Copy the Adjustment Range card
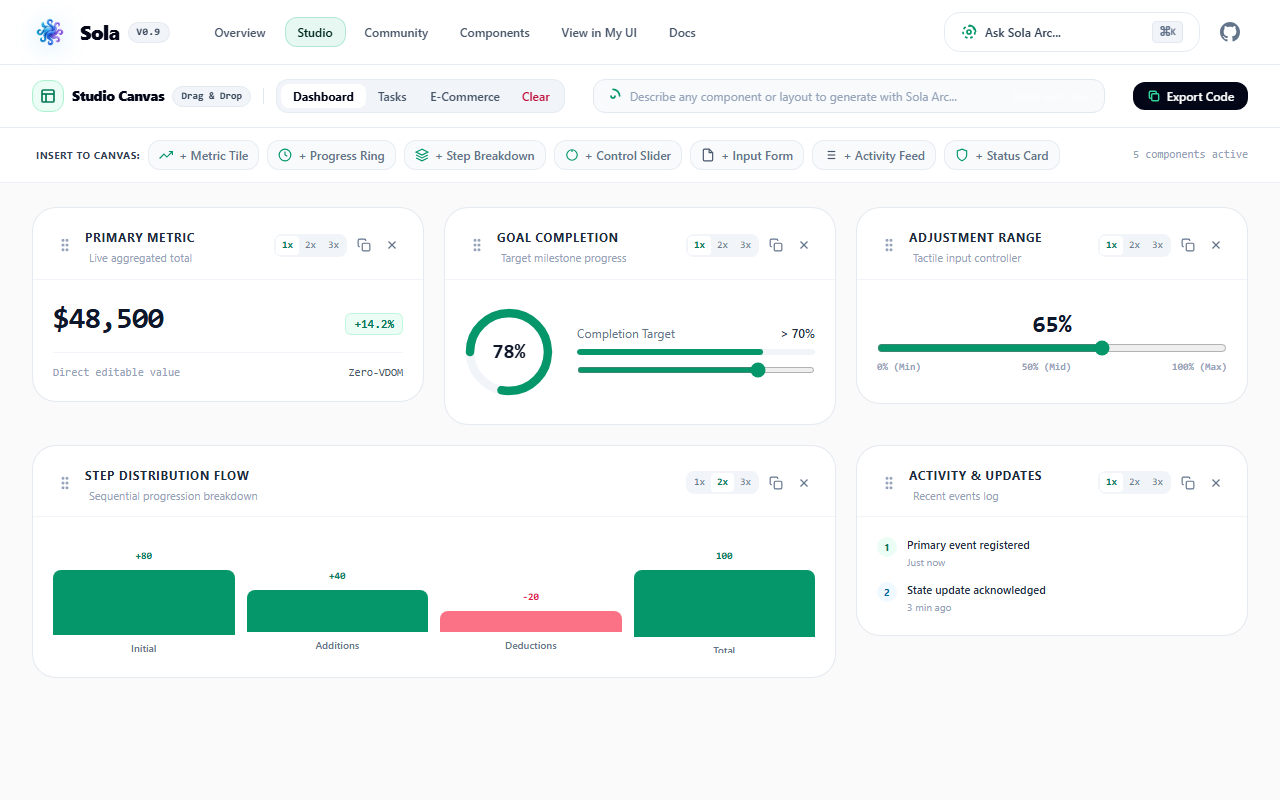The height and width of the screenshot is (800, 1280). 1188,245
